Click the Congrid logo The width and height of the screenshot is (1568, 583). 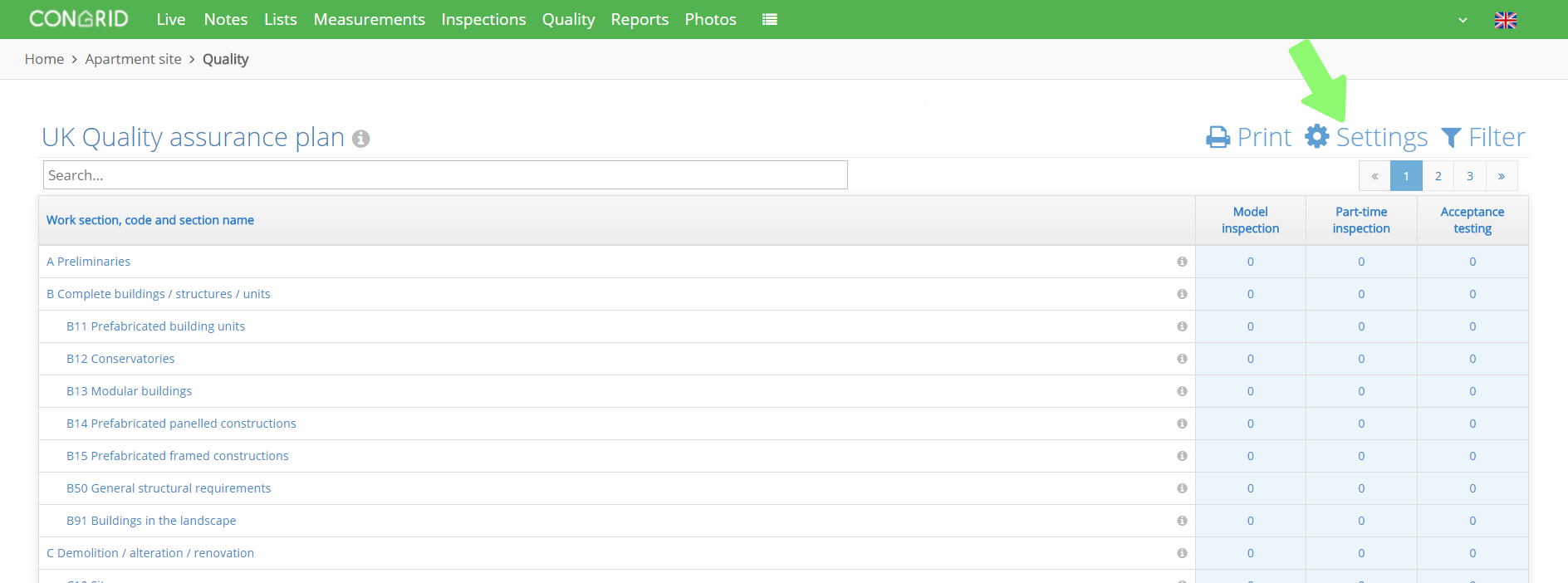tap(79, 18)
